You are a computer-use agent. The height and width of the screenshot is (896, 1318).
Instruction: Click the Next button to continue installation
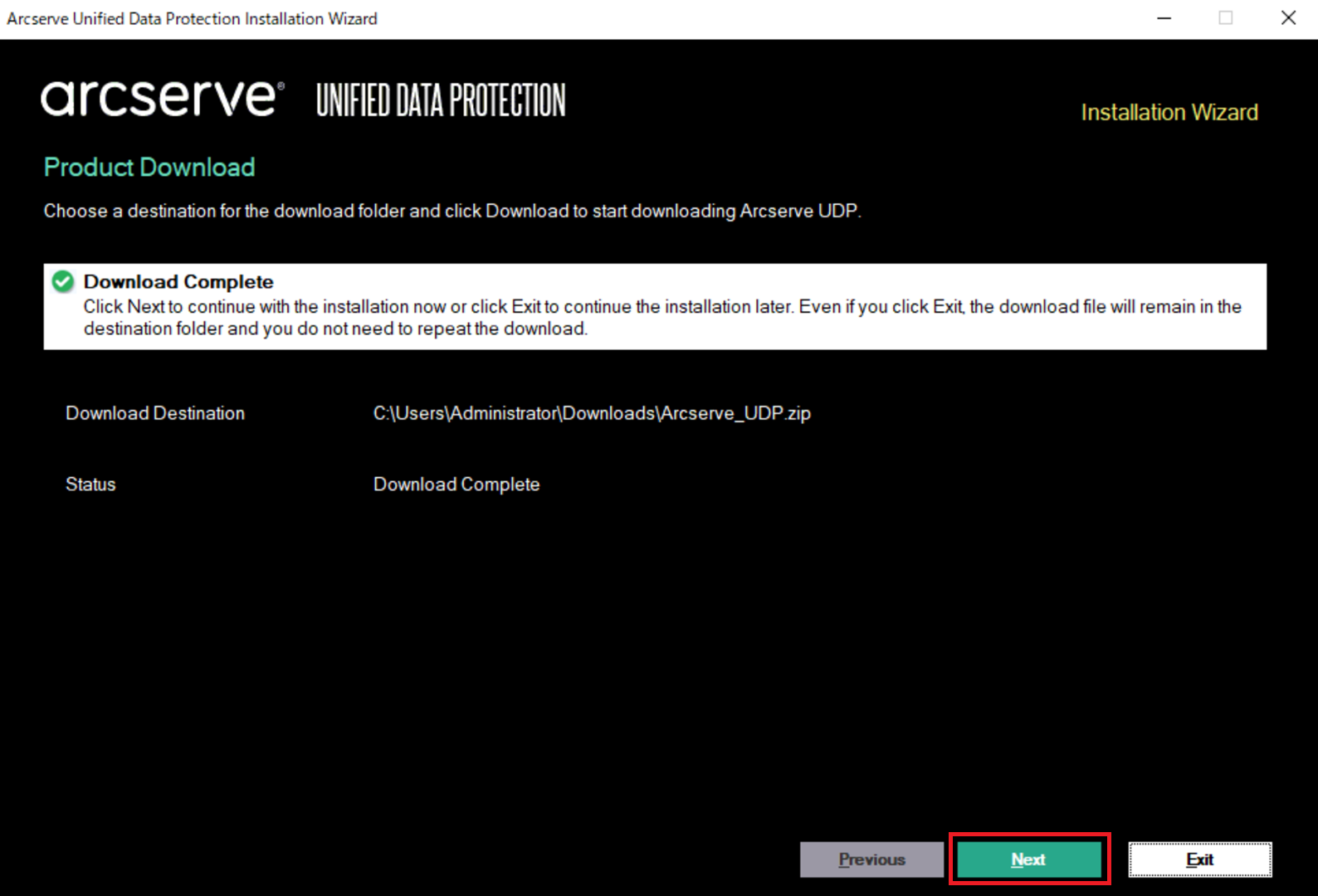coord(1029,859)
